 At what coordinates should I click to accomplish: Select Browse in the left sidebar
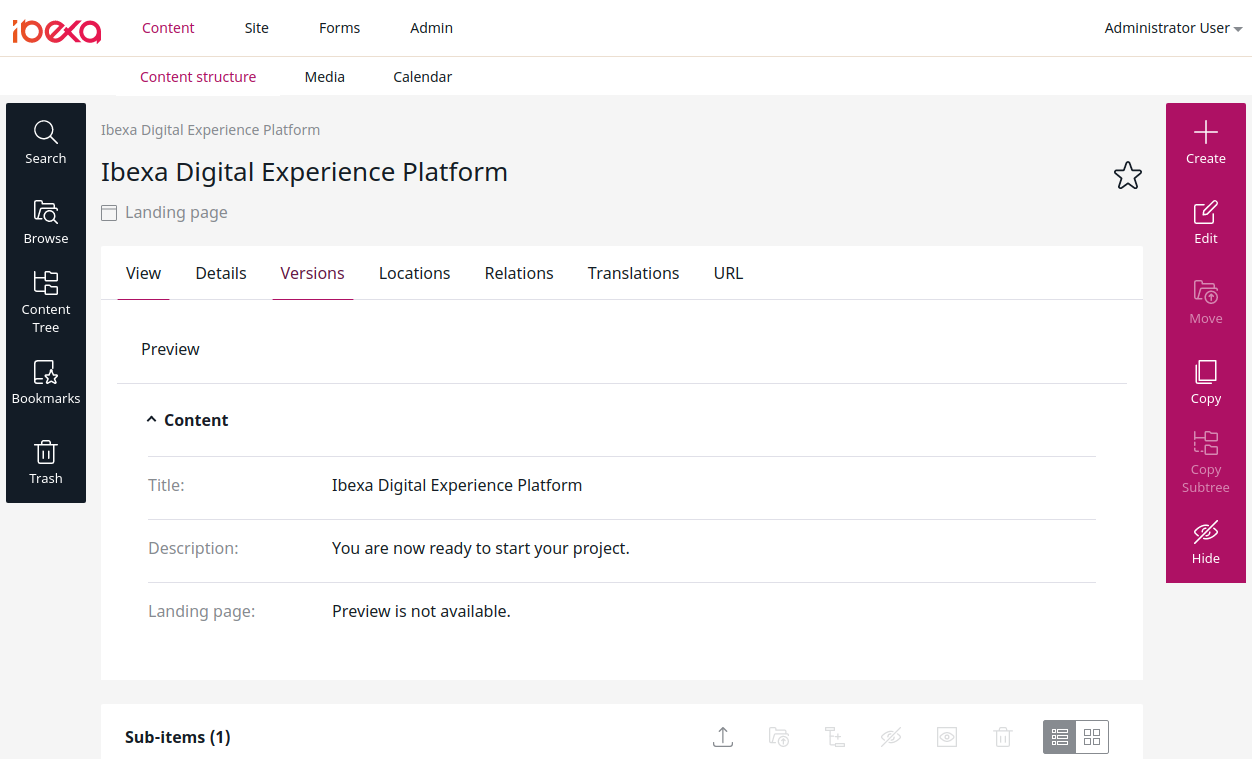click(45, 220)
